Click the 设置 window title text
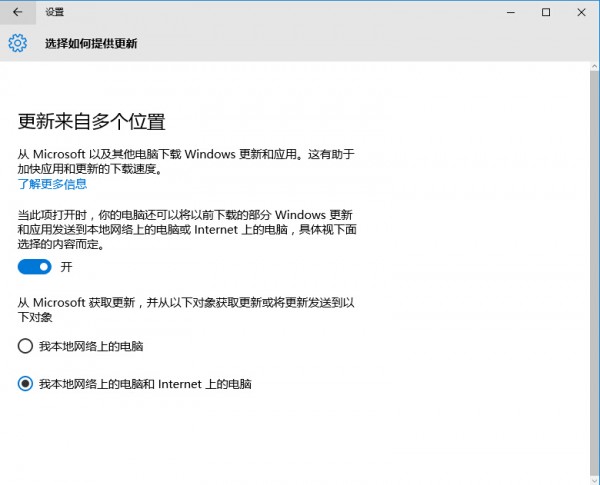The height and width of the screenshot is (485, 600). click(x=55, y=12)
